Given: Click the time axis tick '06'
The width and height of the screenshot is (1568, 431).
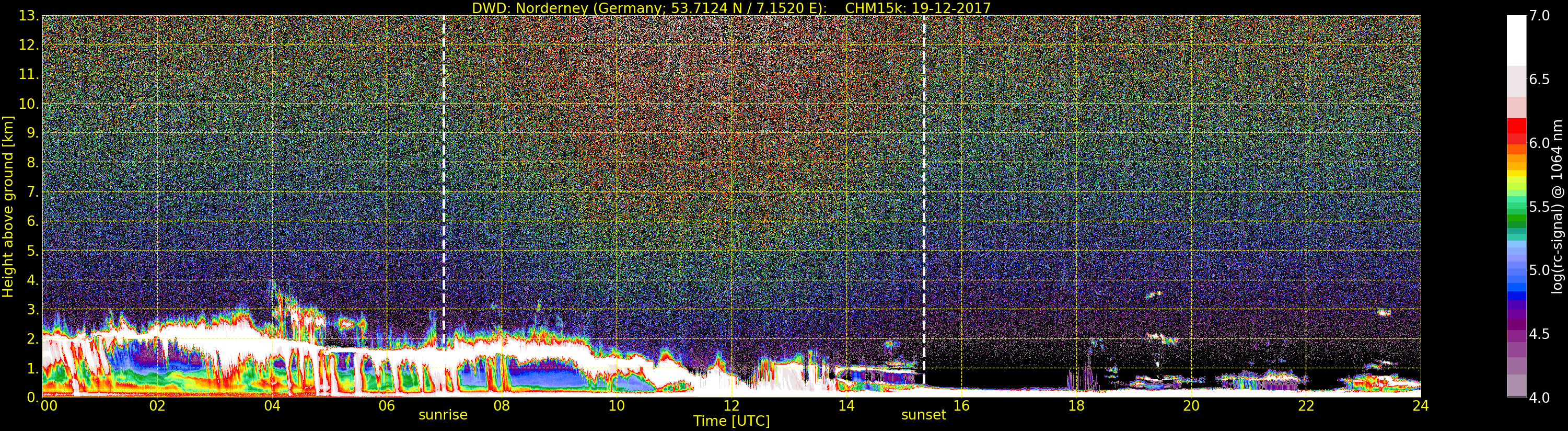Looking at the screenshot, I should (387, 405).
